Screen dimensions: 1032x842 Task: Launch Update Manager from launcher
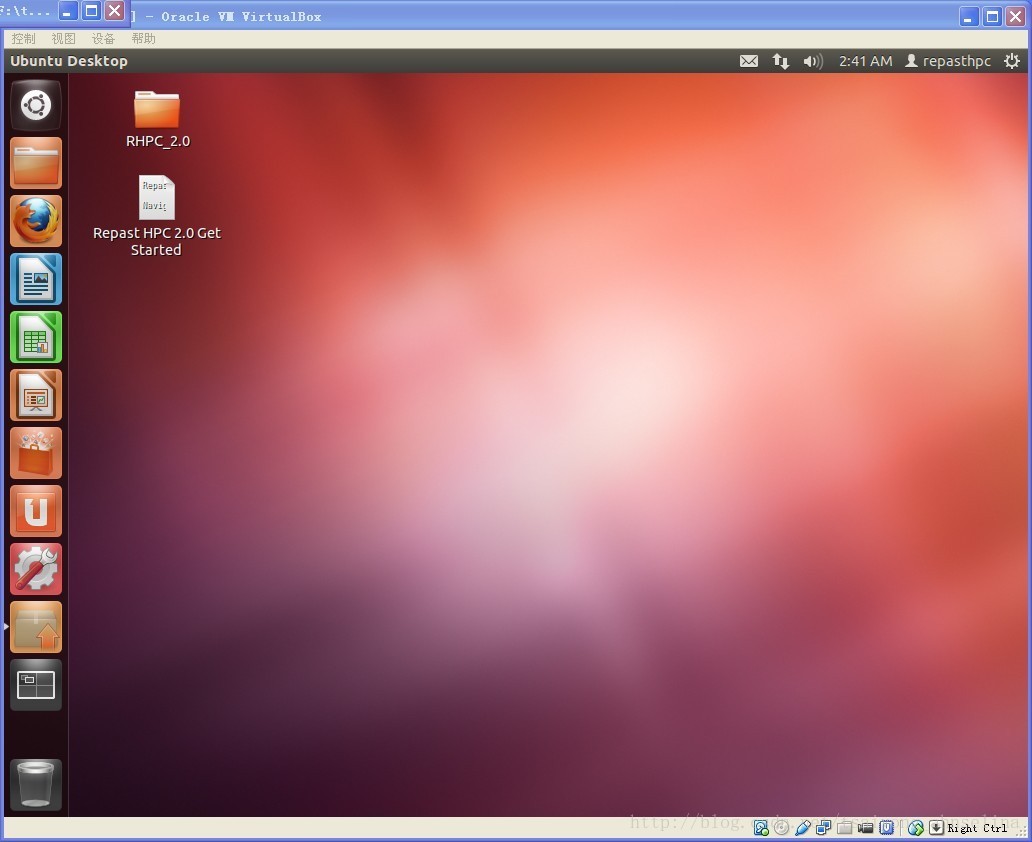coord(36,627)
